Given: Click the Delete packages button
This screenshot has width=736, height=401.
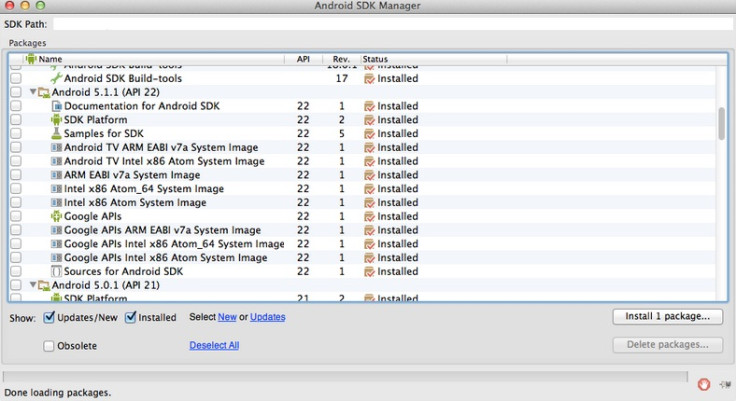Looking at the screenshot, I should 667,345.
